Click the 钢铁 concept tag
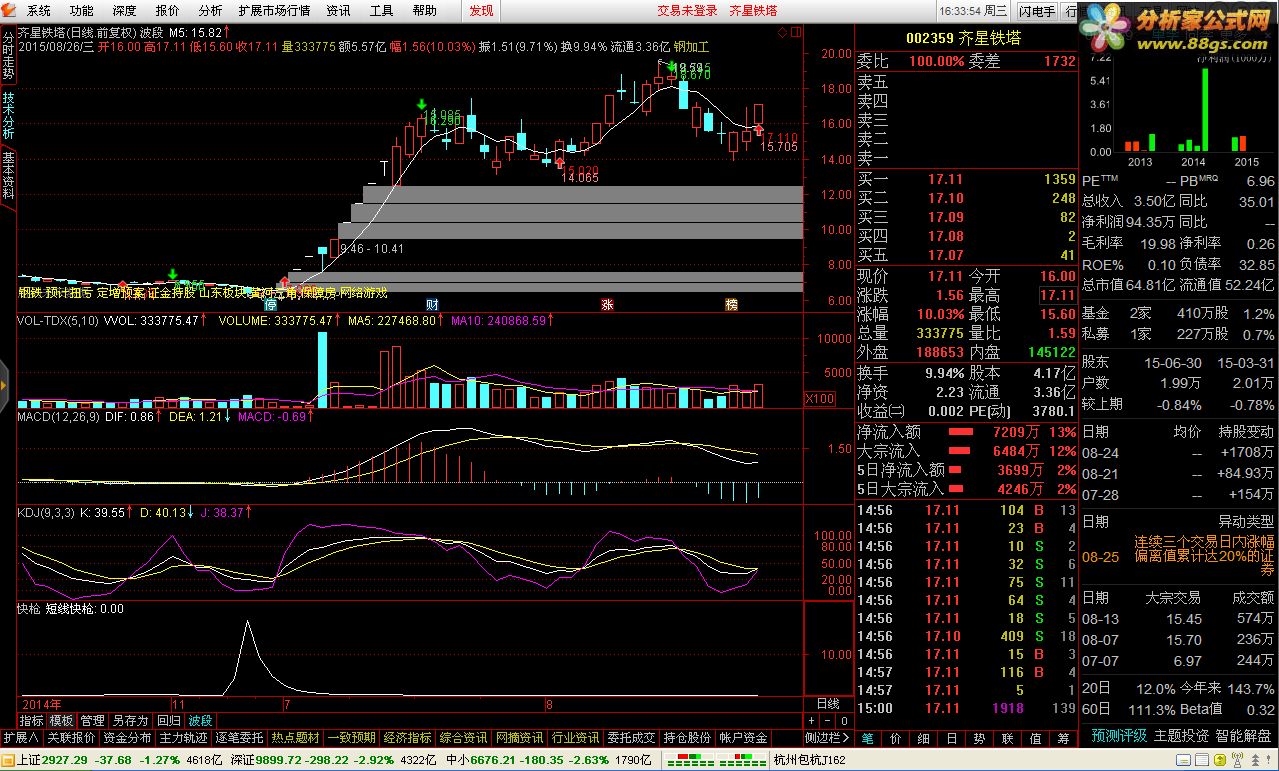The width and height of the screenshot is (1279, 771). tap(29, 292)
